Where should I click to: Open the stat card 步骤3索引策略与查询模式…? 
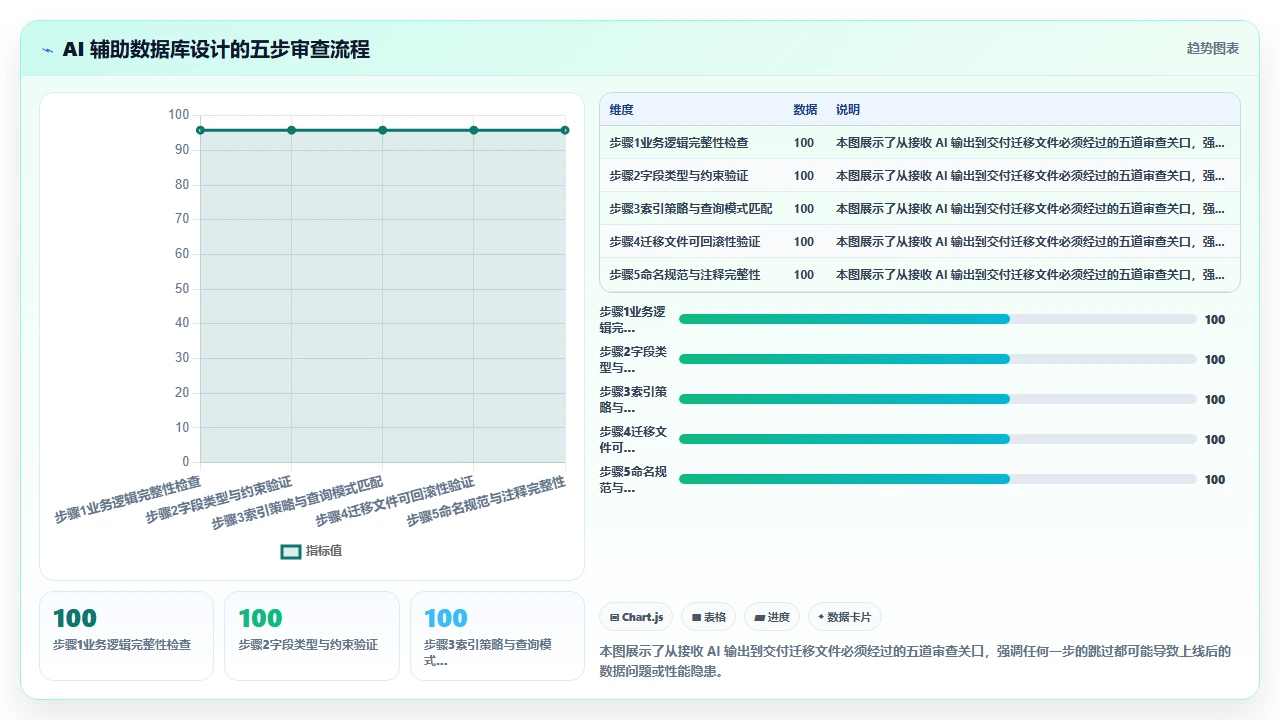[x=497, y=636]
